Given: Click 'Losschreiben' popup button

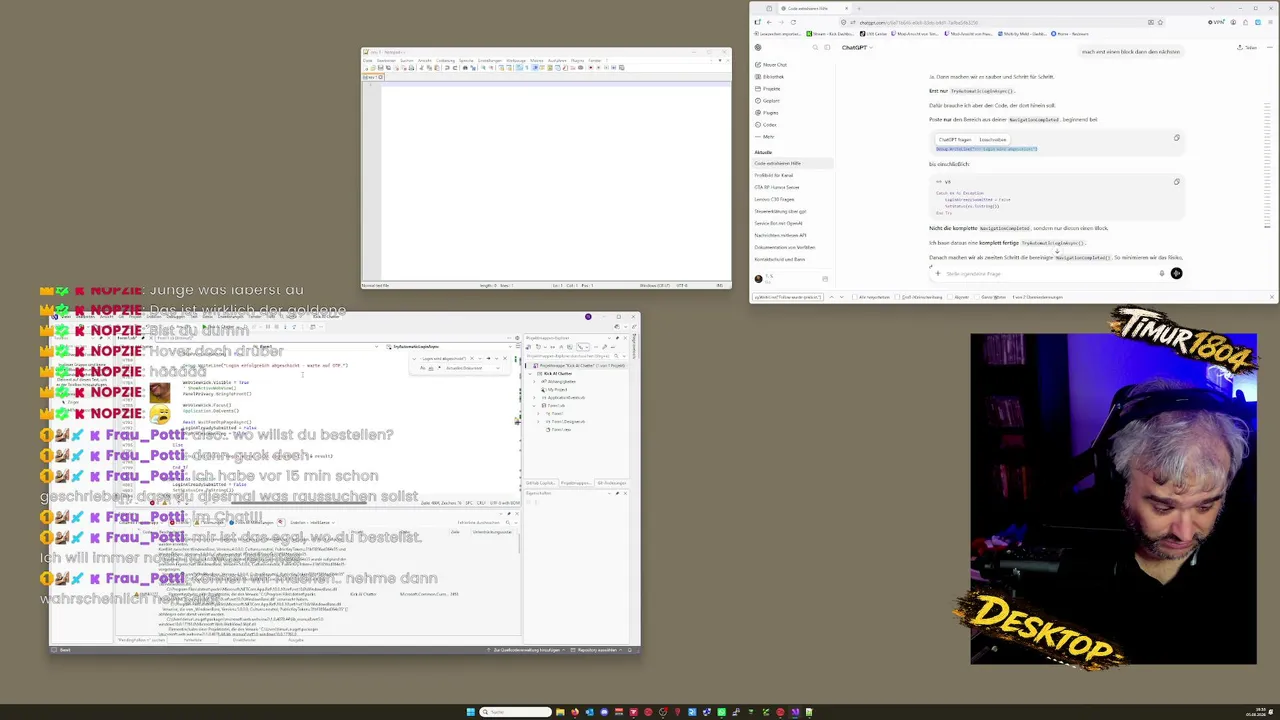Looking at the screenshot, I should (992, 139).
